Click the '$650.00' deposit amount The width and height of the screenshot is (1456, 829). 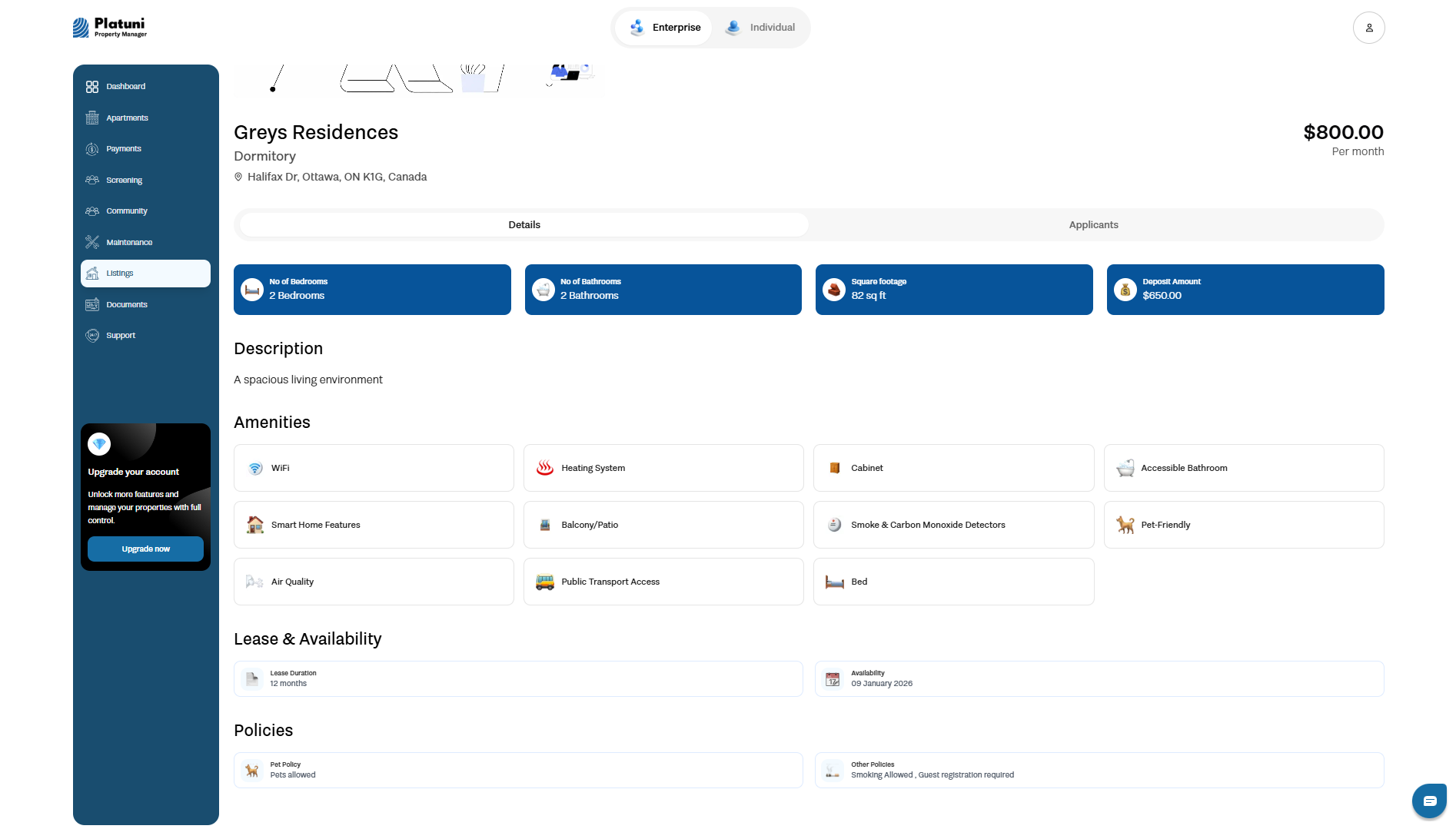(x=1162, y=296)
